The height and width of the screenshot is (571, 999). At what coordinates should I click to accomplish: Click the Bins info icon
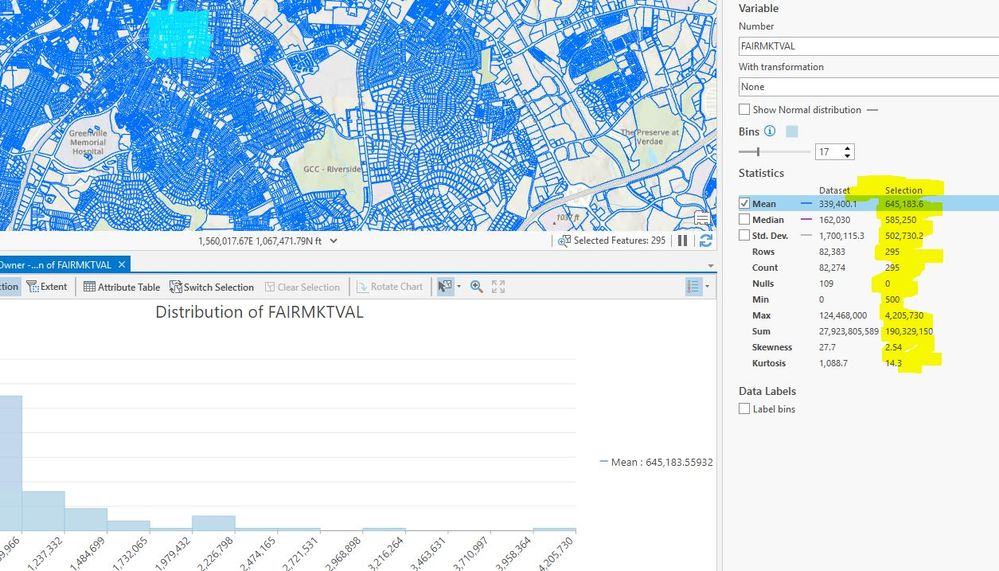tap(770, 131)
